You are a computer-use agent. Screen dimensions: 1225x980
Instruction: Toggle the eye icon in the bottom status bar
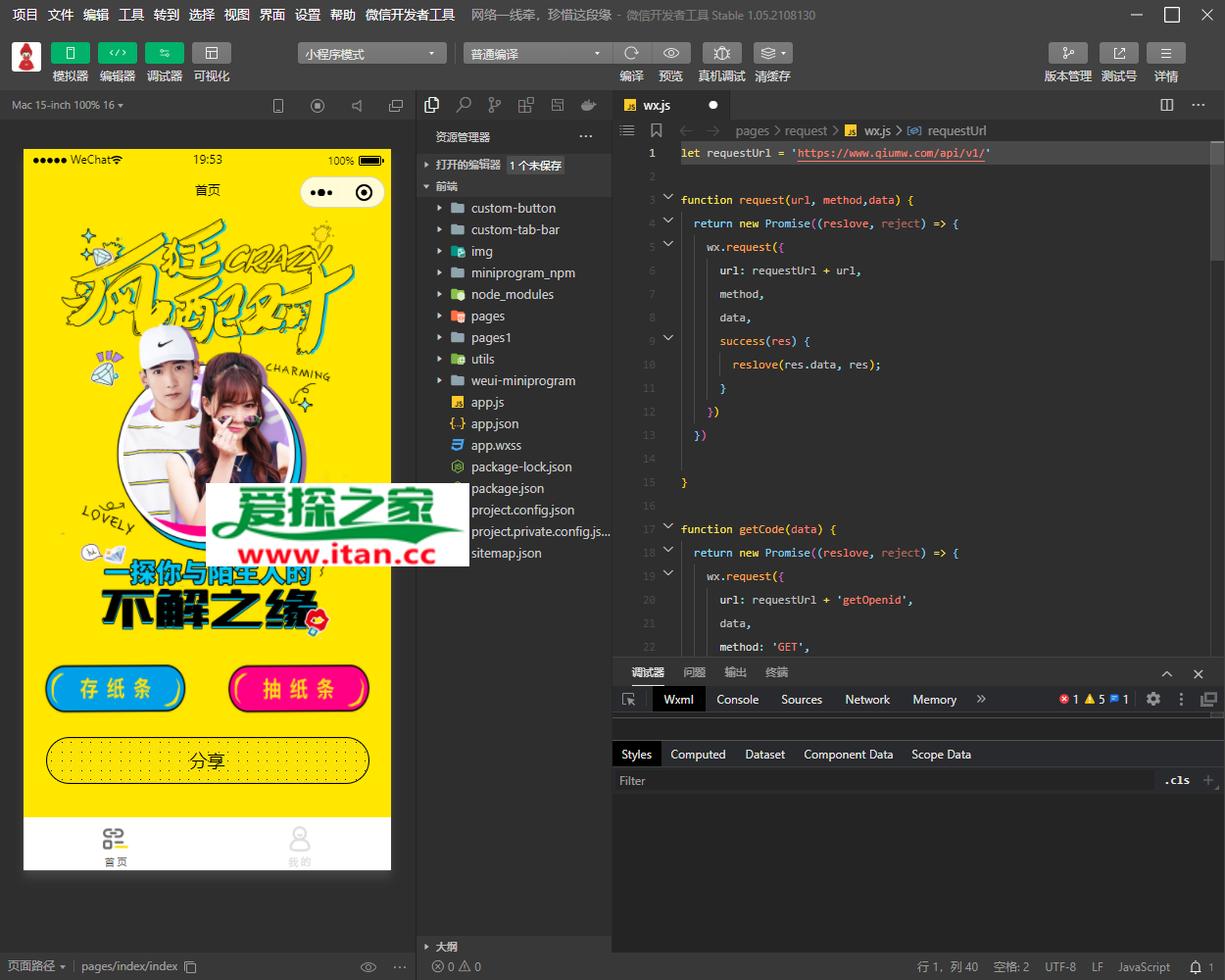[x=368, y=967]
